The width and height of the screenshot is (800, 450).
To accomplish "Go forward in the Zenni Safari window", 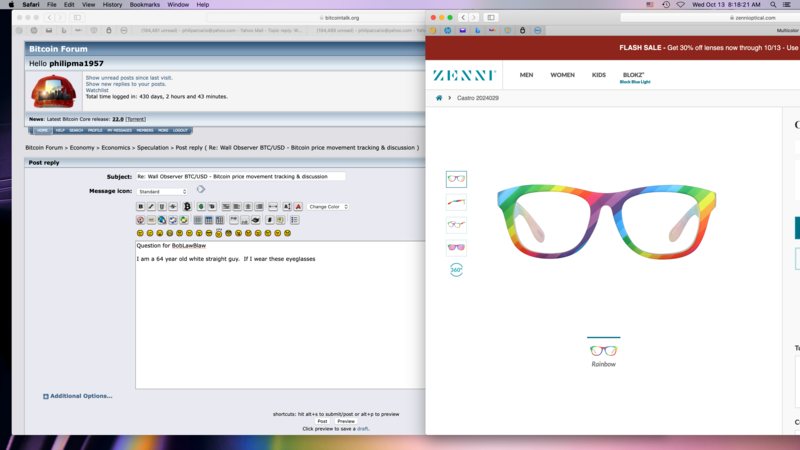I will tap(473, 17).
